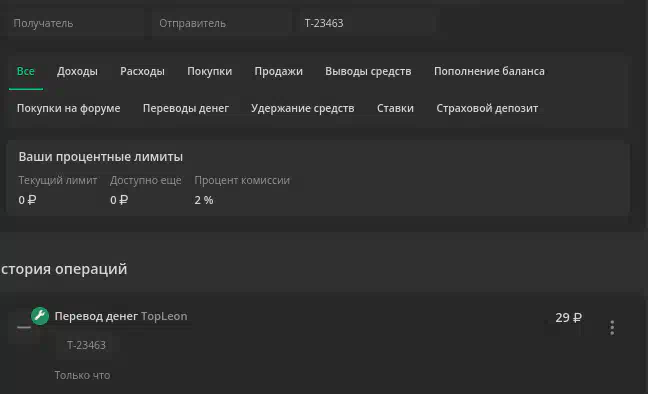The height and width of the screenshot is (394, 648).
Task: Click the T-23463 tag under the transfer
Action: click(x=86, y=345)
